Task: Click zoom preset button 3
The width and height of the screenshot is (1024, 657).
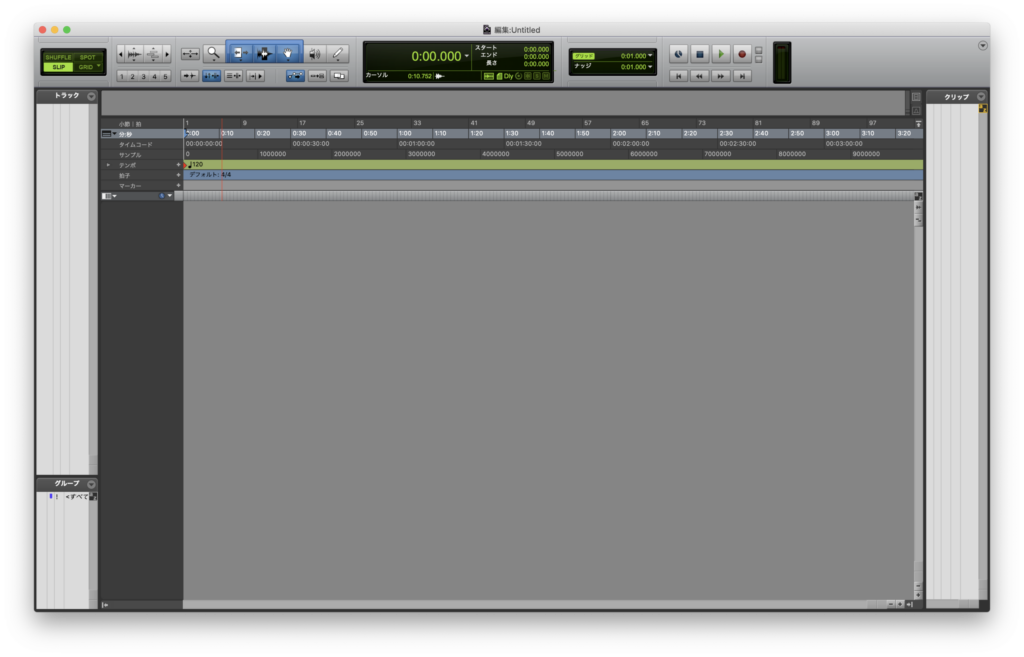Action: 144,76
